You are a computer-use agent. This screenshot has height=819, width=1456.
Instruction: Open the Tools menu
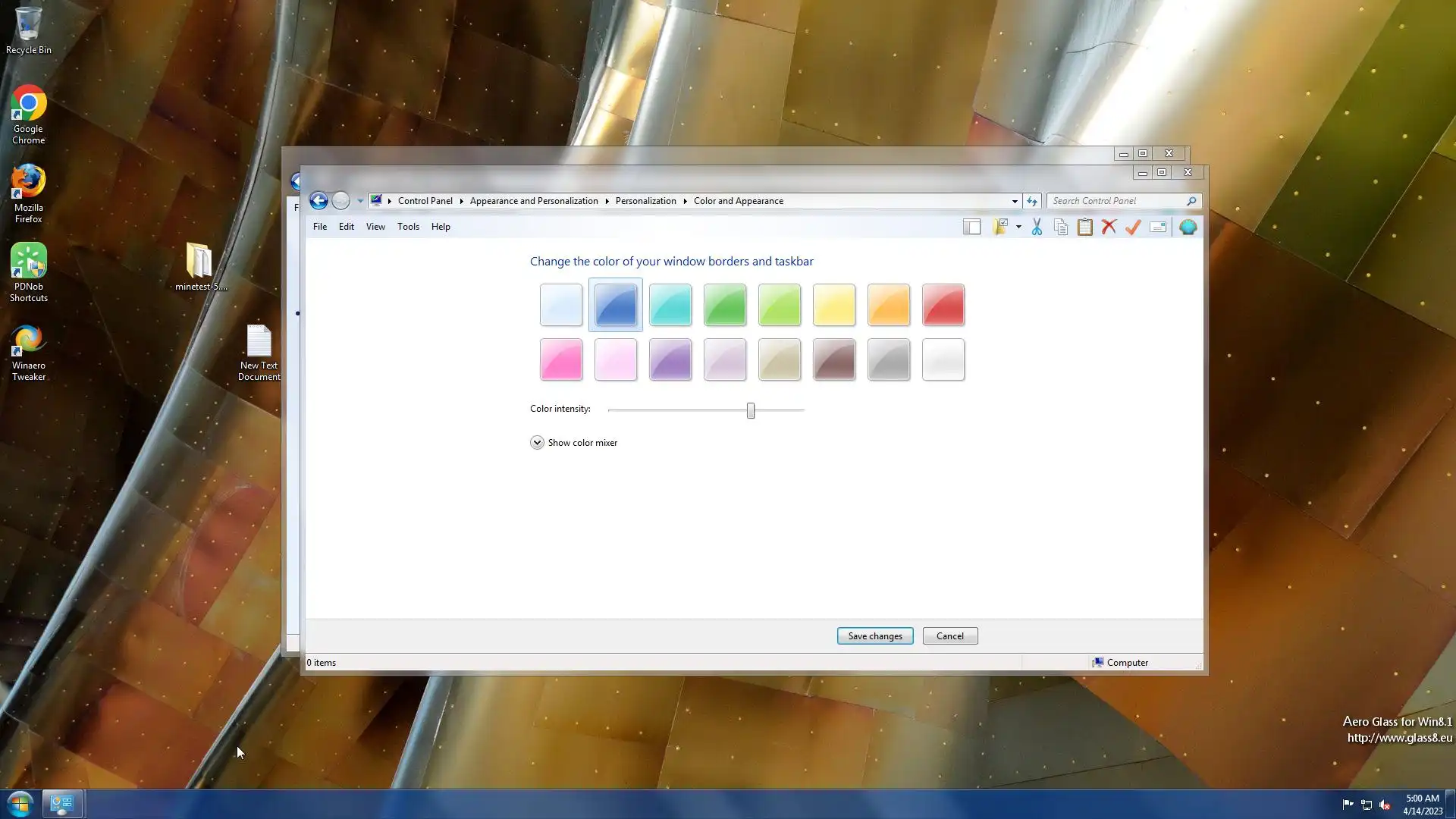tap(408, 227)
